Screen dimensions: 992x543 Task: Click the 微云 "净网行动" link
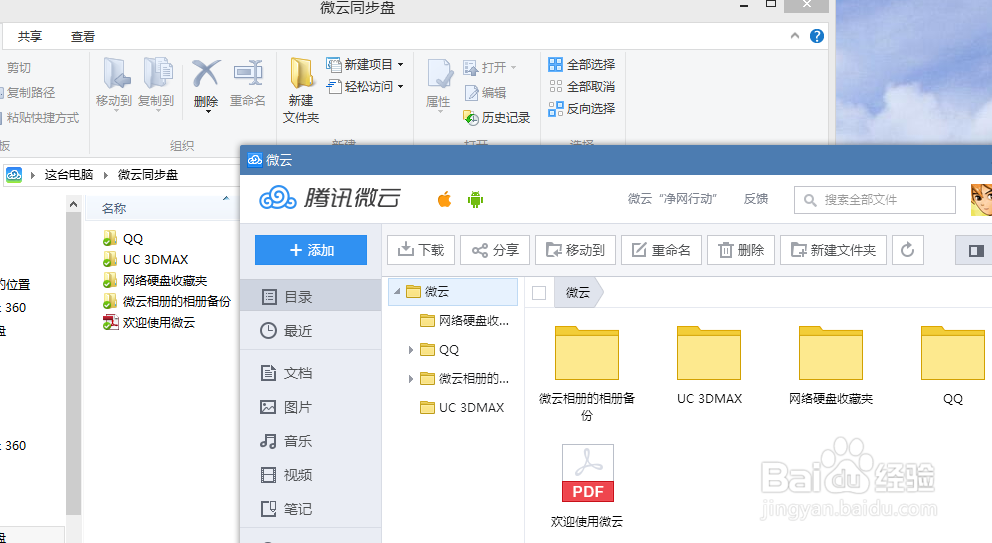click(672, 199)
